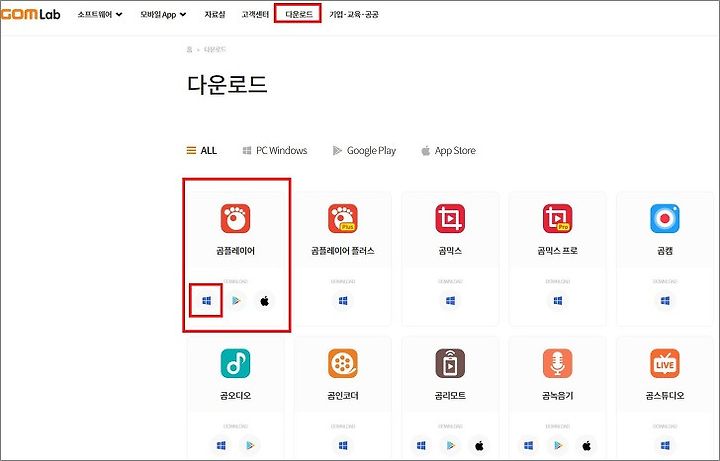Screen dimensions: 720x461
Task: Click the 곰리모트 app icon
Action: pos(450,363)
